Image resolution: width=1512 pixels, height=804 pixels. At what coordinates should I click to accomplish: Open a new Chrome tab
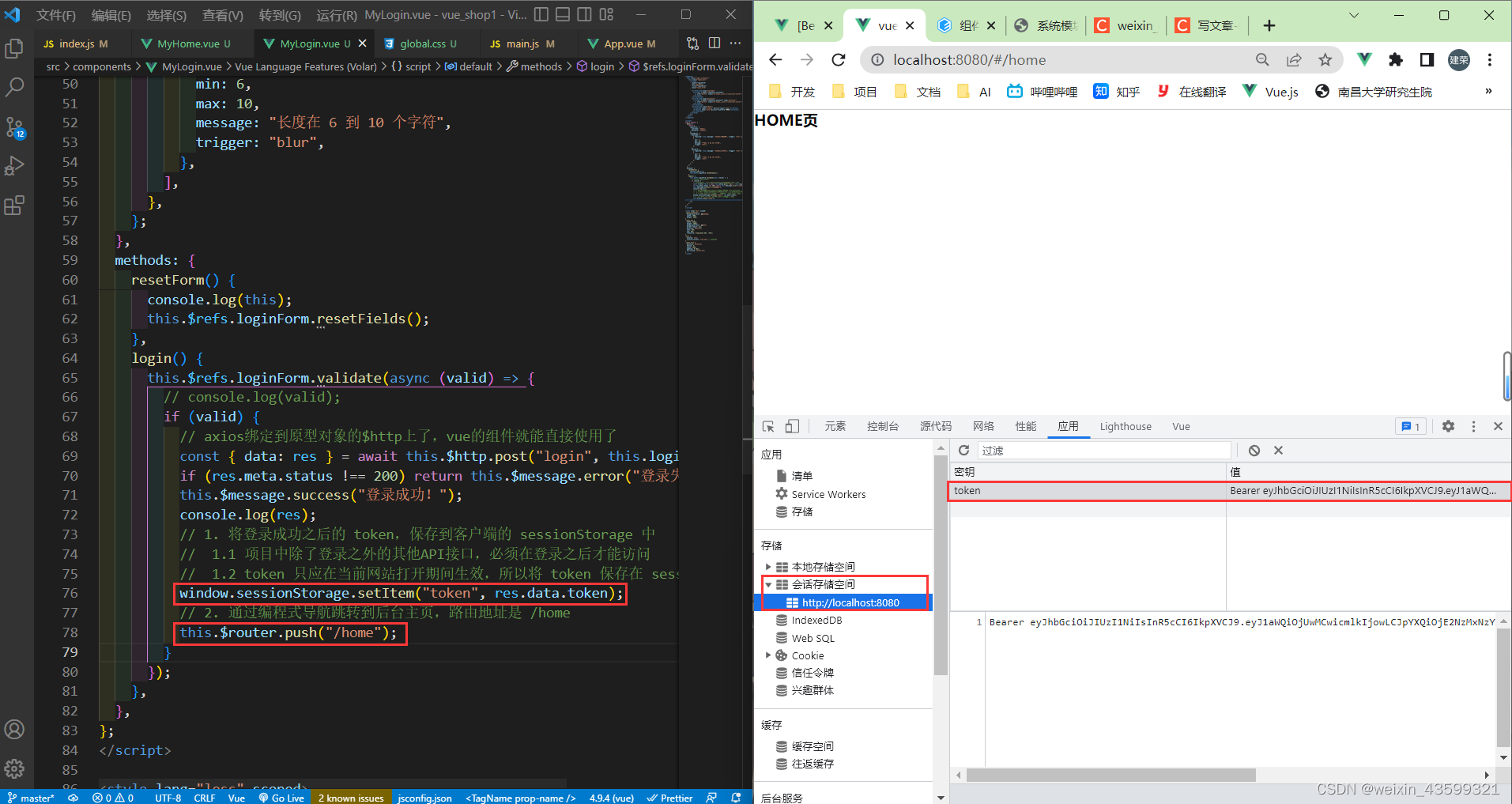click(x=1269, y=26)
